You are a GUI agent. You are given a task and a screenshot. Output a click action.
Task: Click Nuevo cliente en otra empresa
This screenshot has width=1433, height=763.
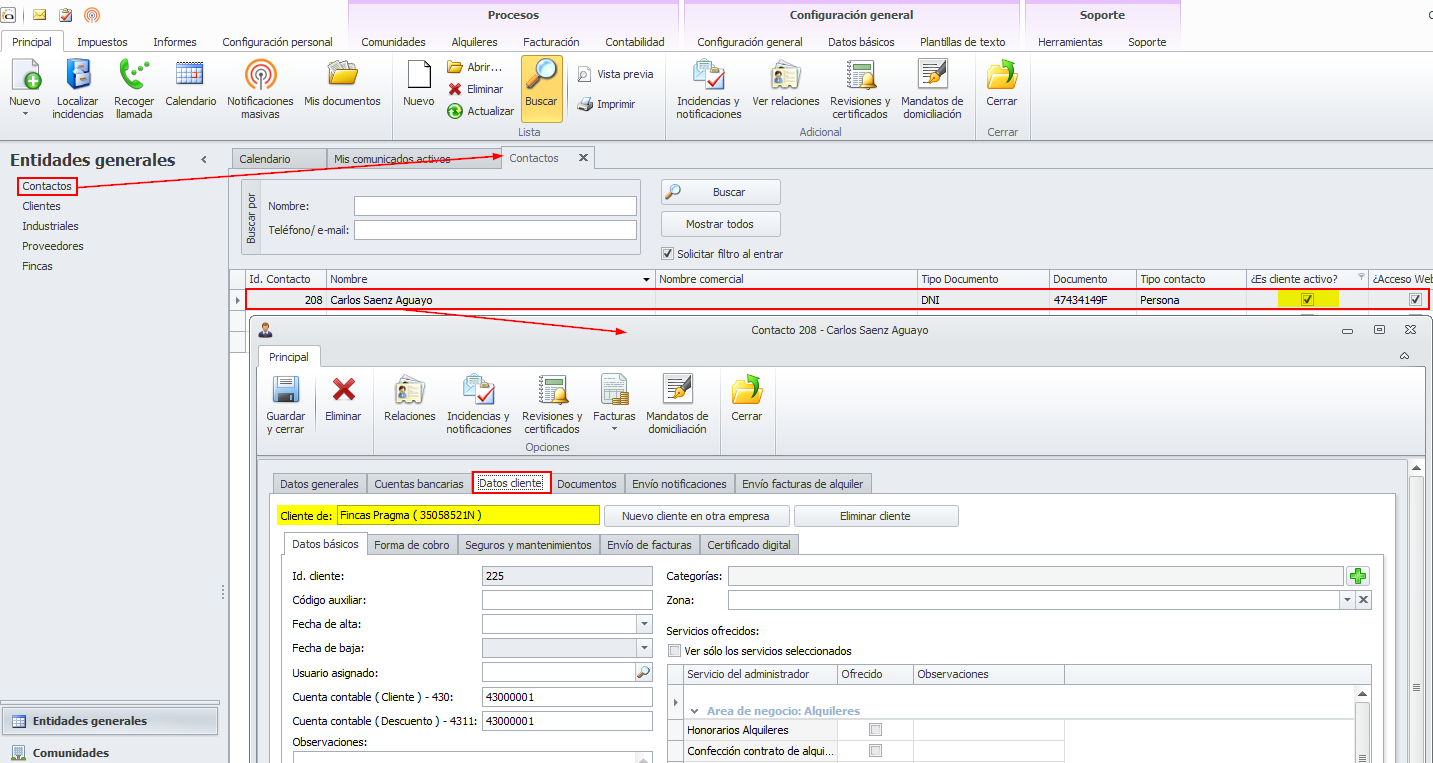(x=696, y=516)
